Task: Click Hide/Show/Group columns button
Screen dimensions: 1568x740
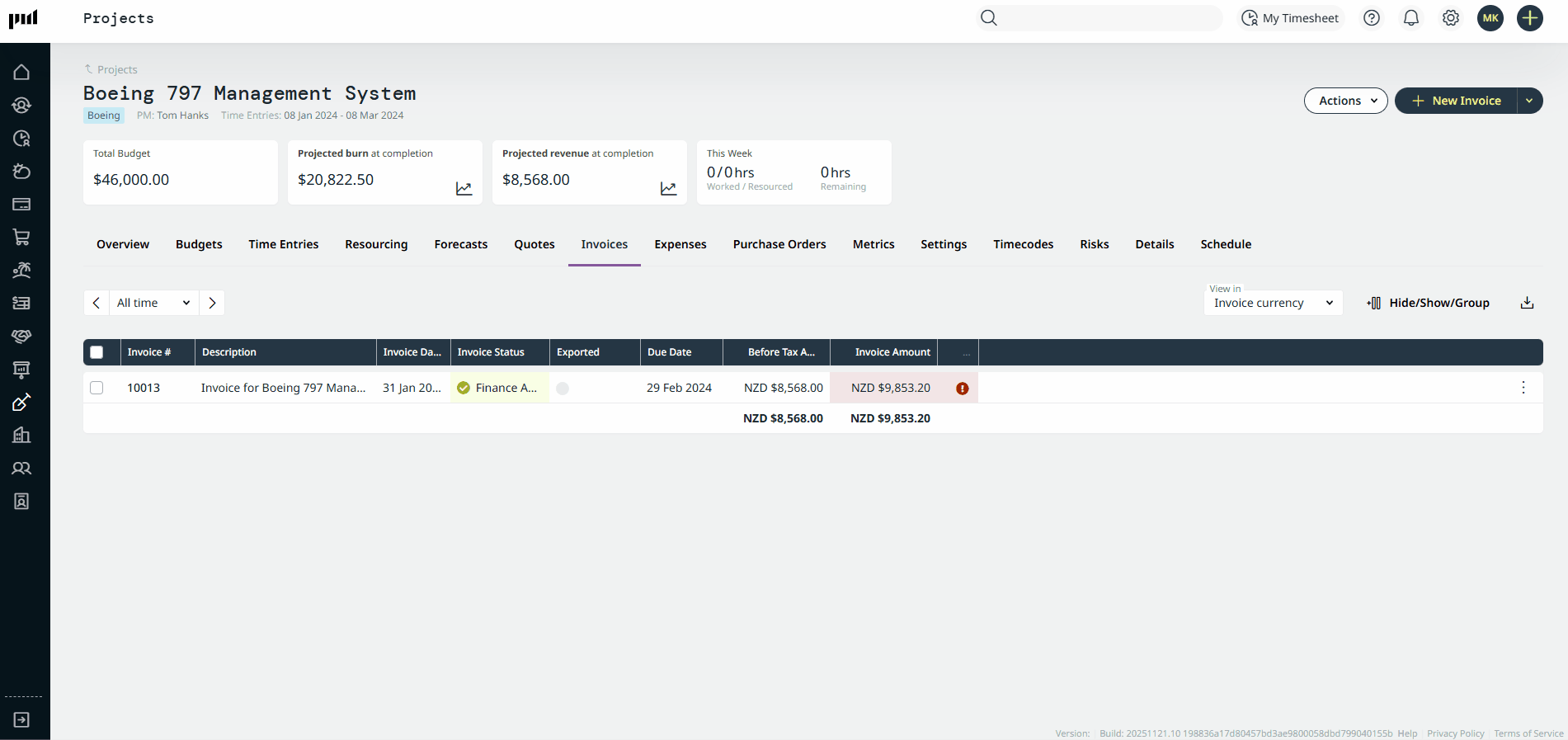Action: pyautogui.click(x=1428, y=303)
